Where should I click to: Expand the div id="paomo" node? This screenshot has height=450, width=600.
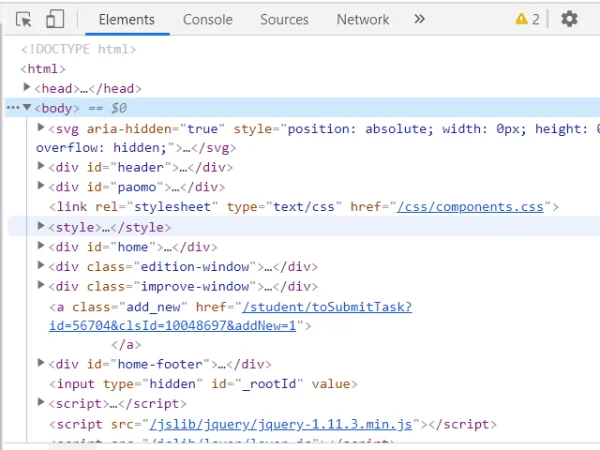coord(41,186)
